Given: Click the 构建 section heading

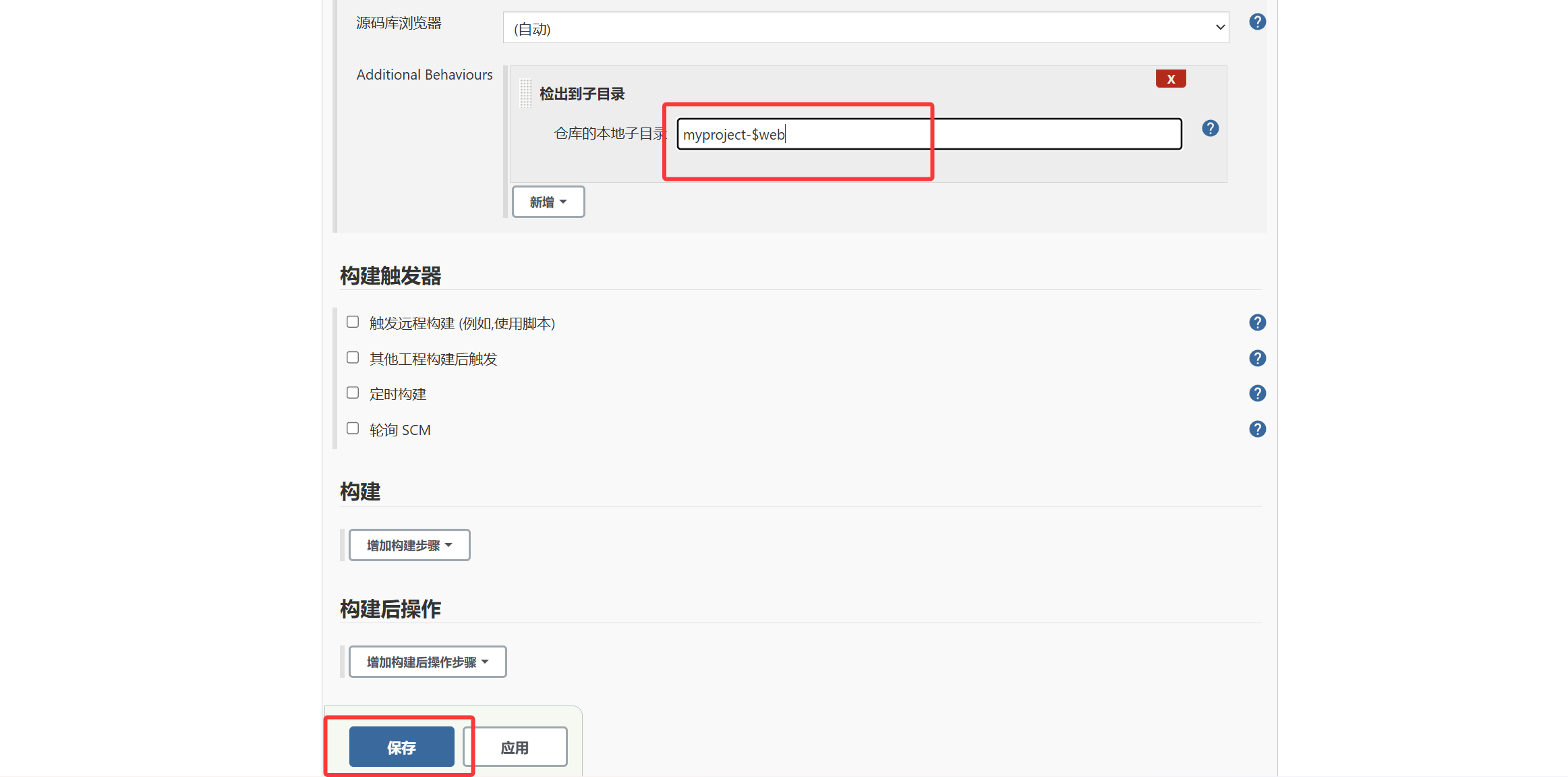Looking at the screenshot, I should pos(360,492).
